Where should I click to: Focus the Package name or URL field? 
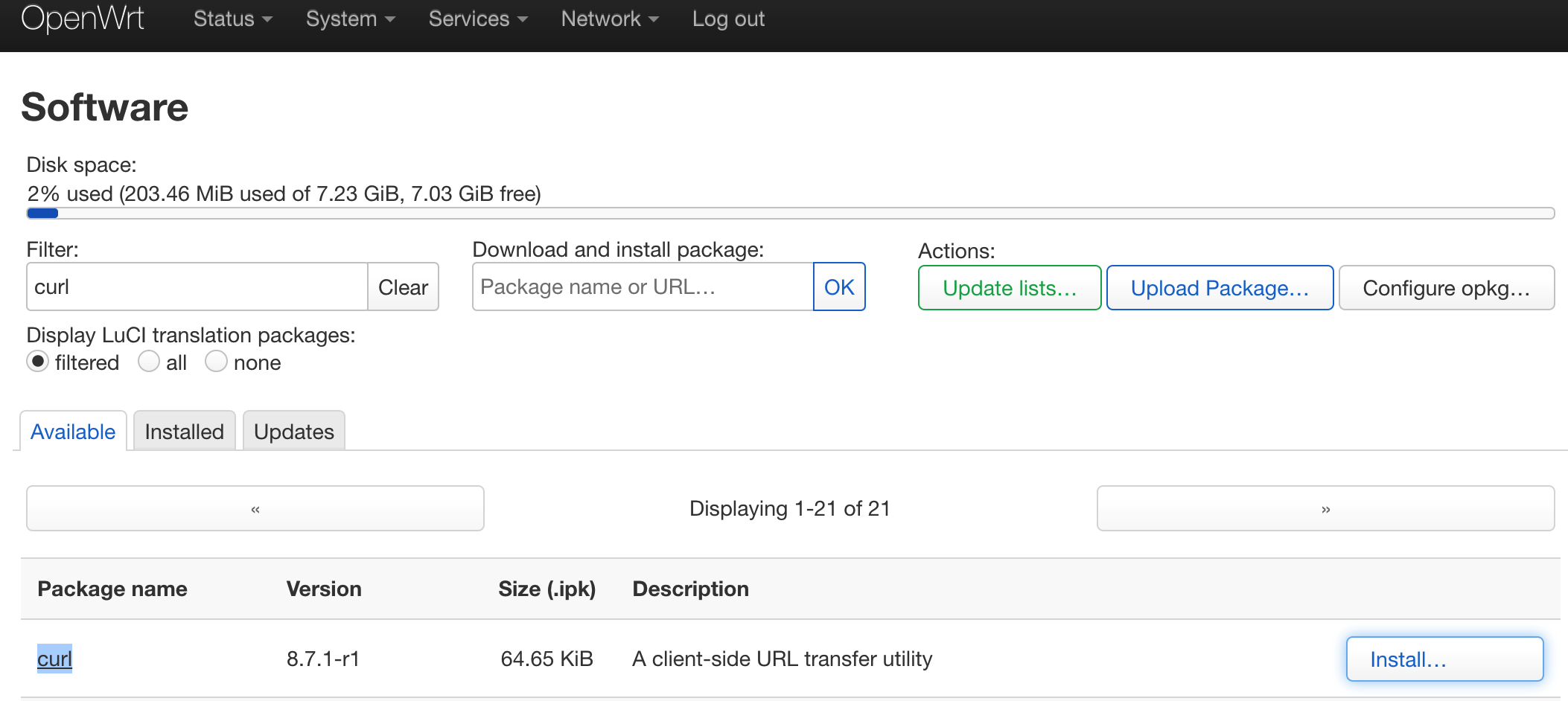[643, 287]
